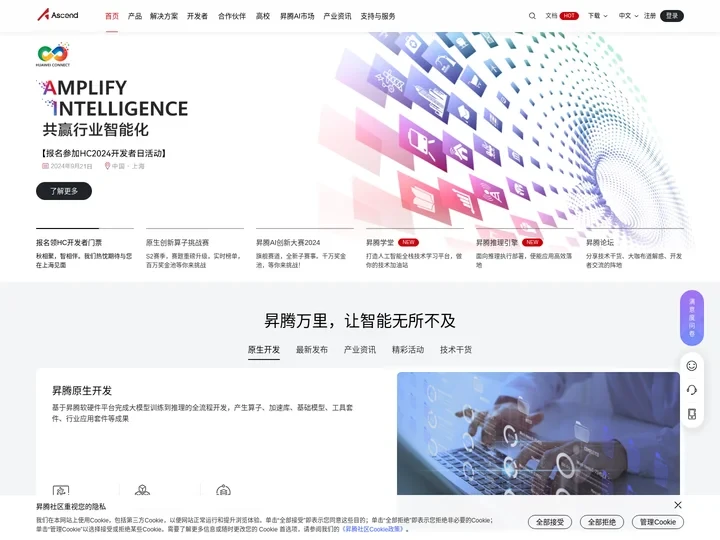Select 昇腾学堂 banner item
720x540 pixels.
415,248
